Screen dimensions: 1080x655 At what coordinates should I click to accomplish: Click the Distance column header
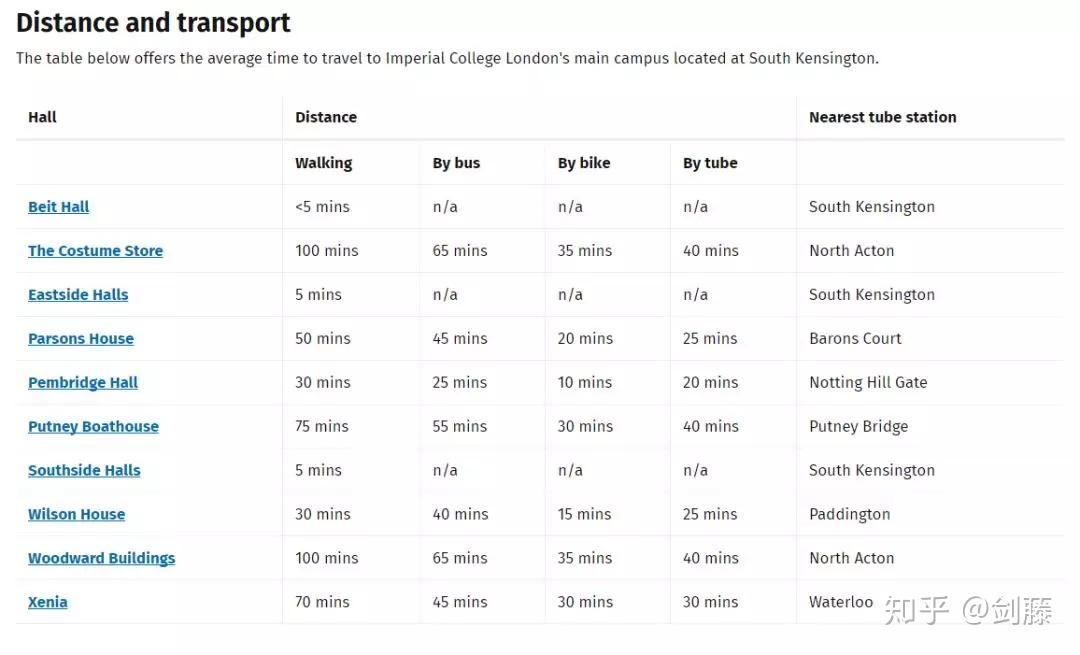[x=326, y=117]
